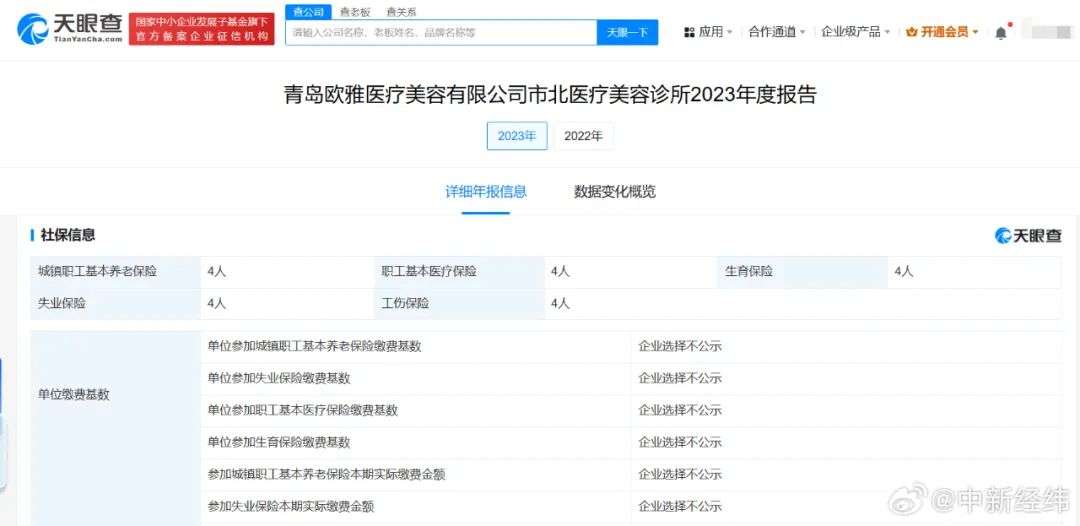This screenshot has width=1080, height=526.
Task: Switch to the 详细年报信息 tab
Action: (x=486, y=192)
